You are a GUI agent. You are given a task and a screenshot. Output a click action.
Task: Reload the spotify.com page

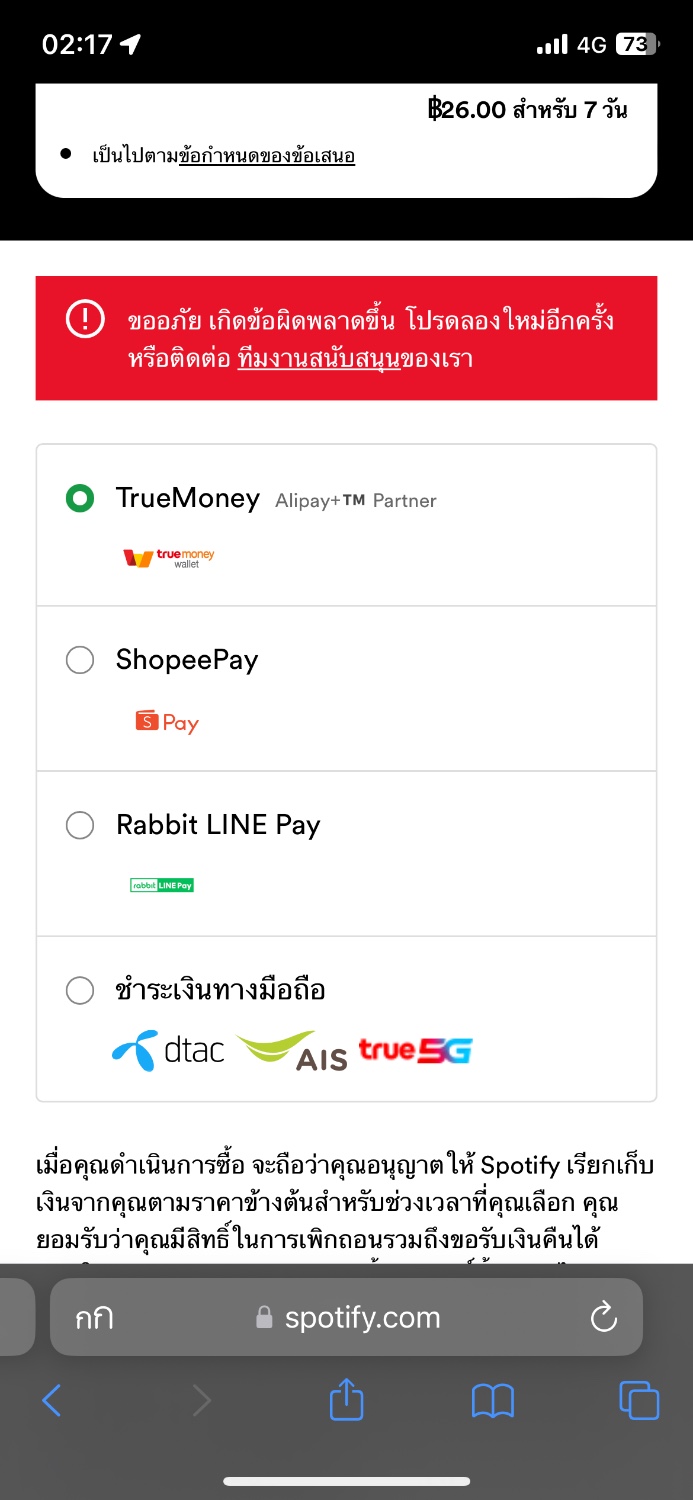tap(604, 1318)
